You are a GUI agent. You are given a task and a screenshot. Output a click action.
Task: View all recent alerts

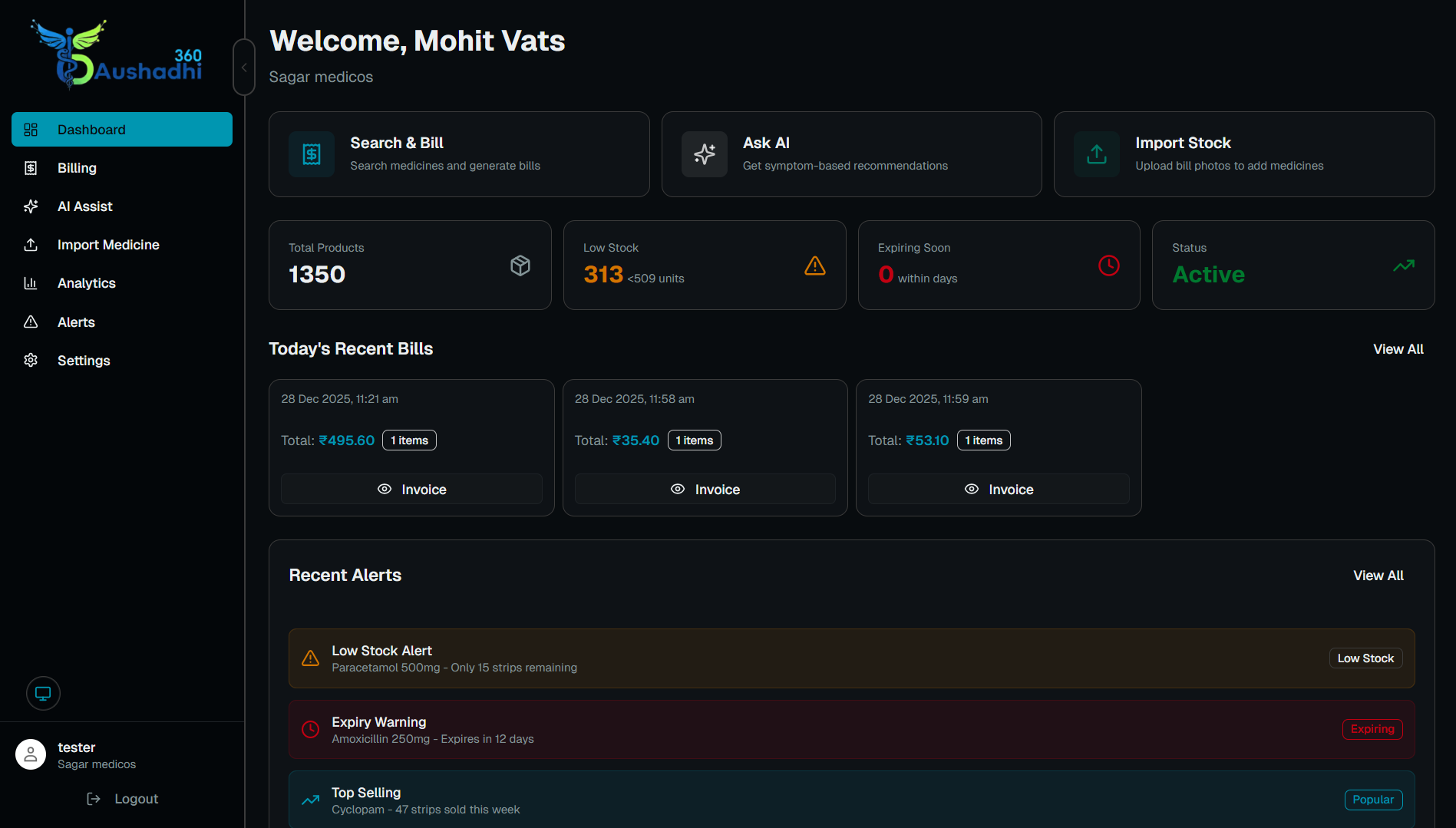pos(1378,576)
